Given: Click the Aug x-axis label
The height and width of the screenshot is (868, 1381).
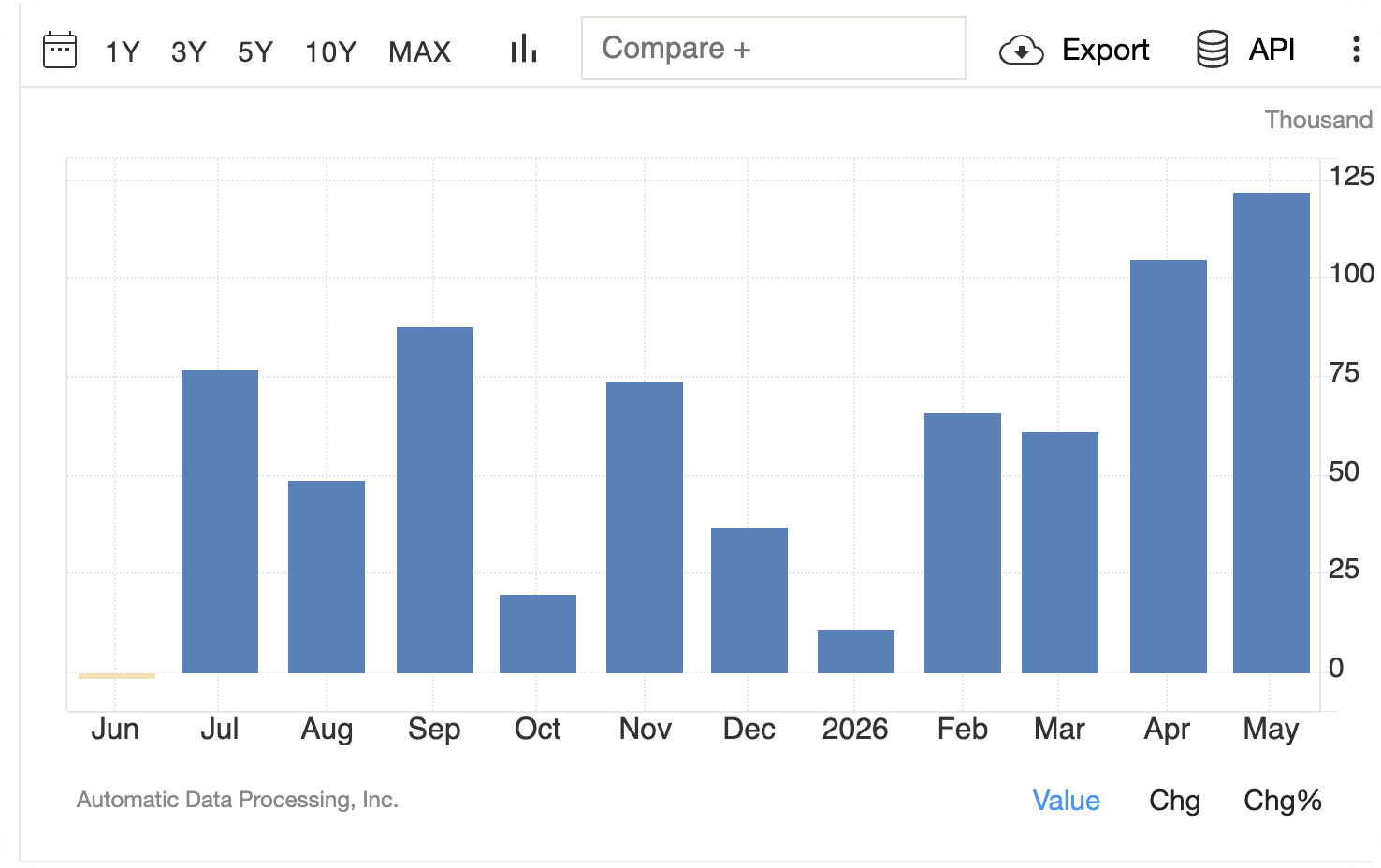Looking at the screenshot, I should click(327, 730).
